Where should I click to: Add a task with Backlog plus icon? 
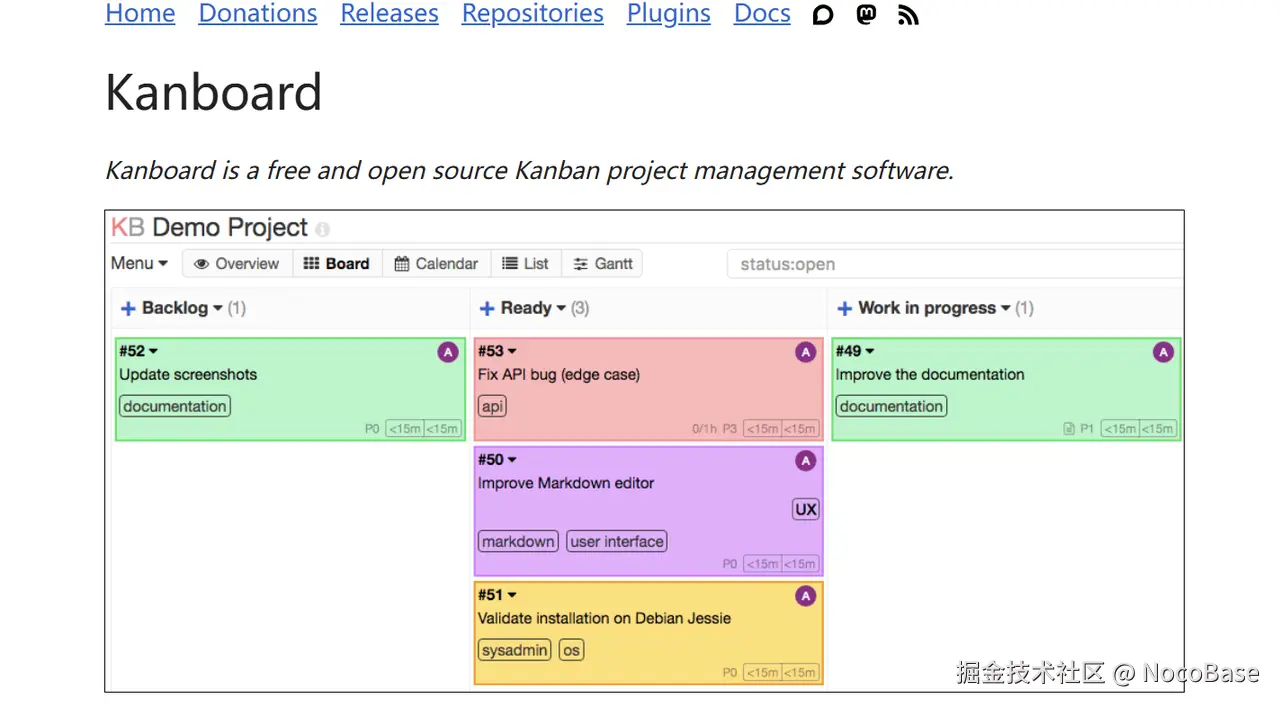pyautogui.click(x=128, y=309)
